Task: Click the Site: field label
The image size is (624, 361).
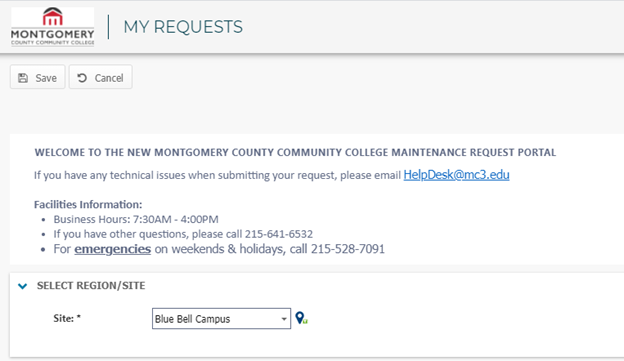Action: 67,318
